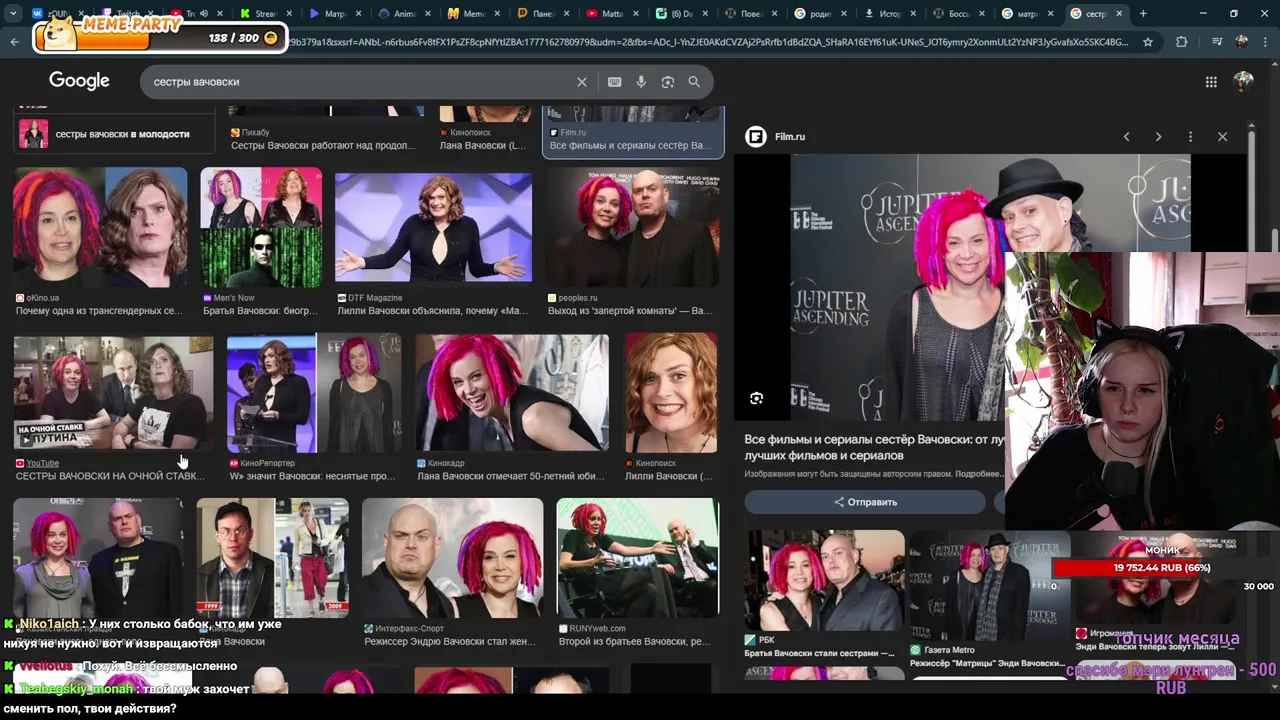
Task: Open 'Все фильмы и сериалы сестёр Вачовски' preview title
Action: click(x=873, y=447)
